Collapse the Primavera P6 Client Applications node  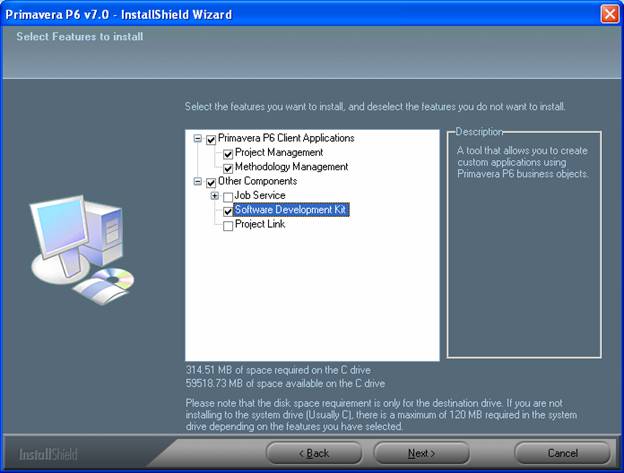click(x=197, y=138)
